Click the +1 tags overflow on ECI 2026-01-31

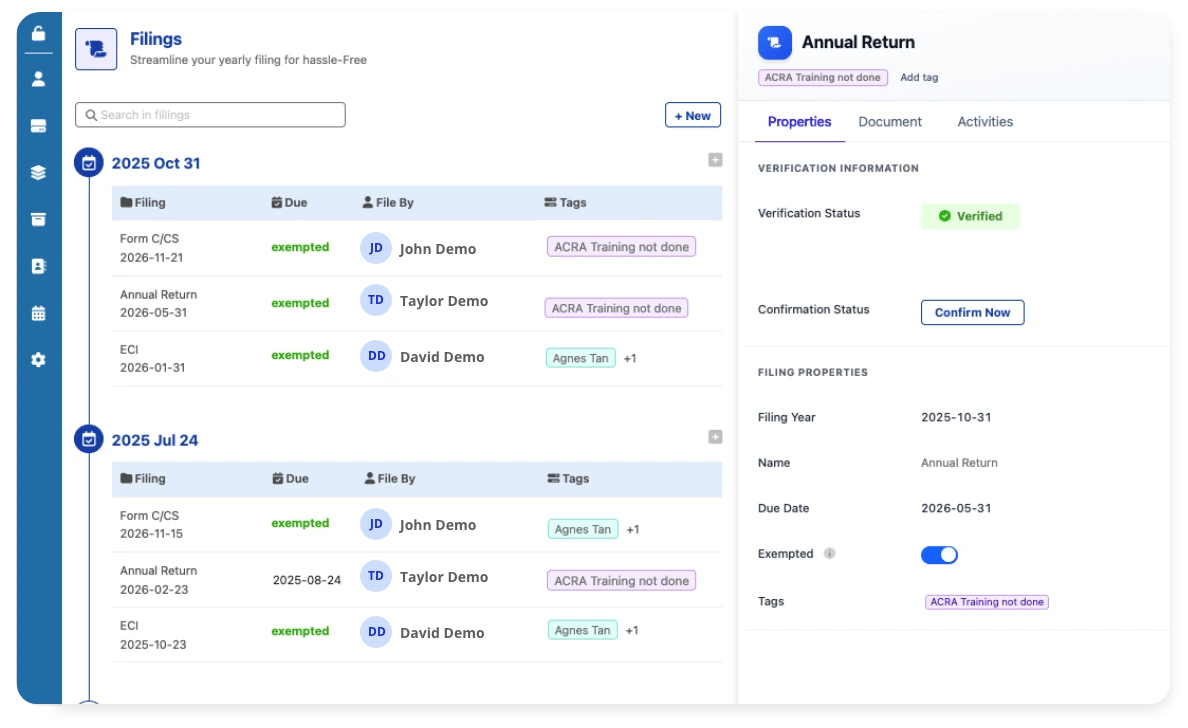(630, 358)
